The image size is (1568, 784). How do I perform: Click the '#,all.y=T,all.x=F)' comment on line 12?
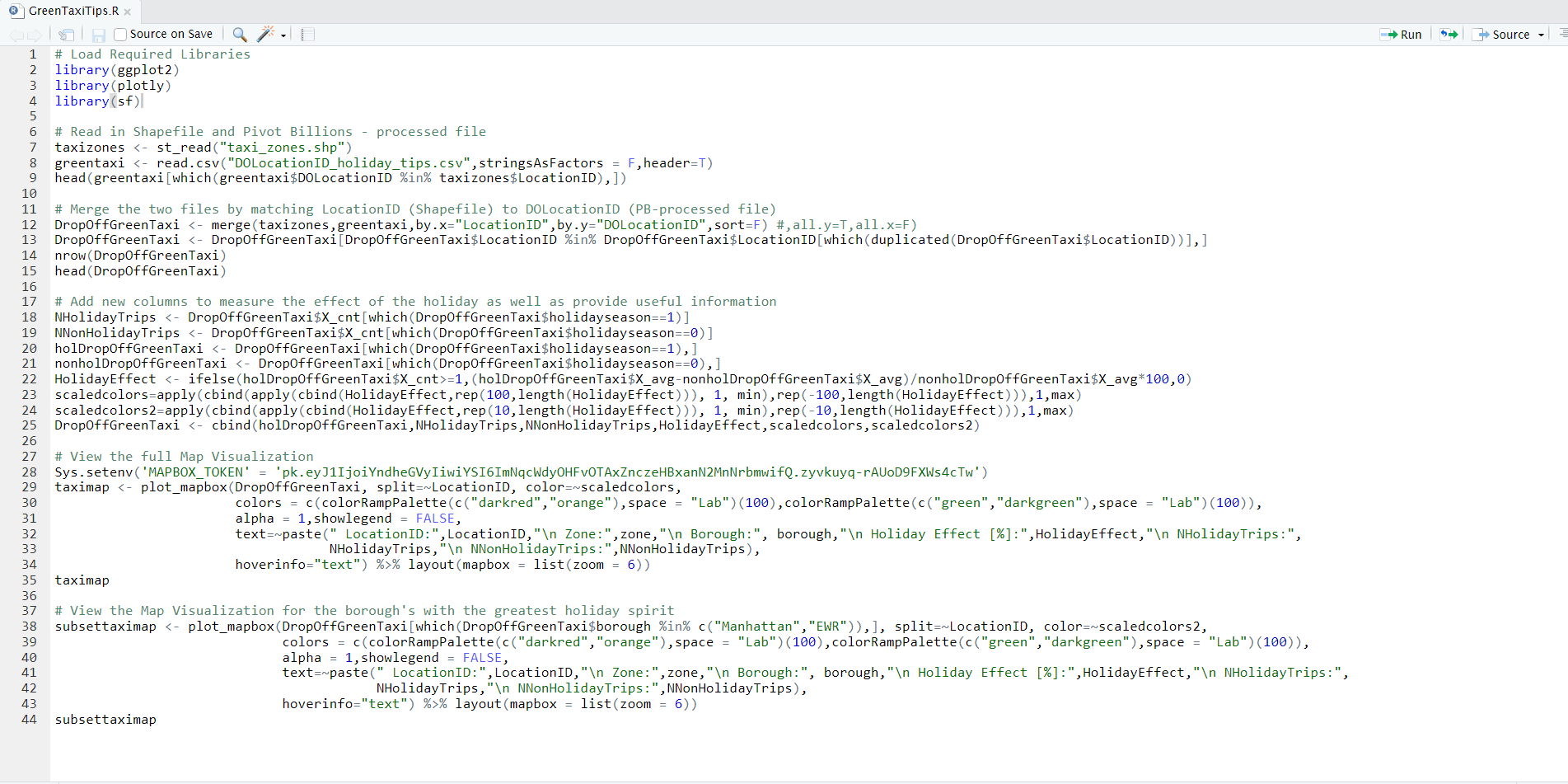click(x=846, y=225)
